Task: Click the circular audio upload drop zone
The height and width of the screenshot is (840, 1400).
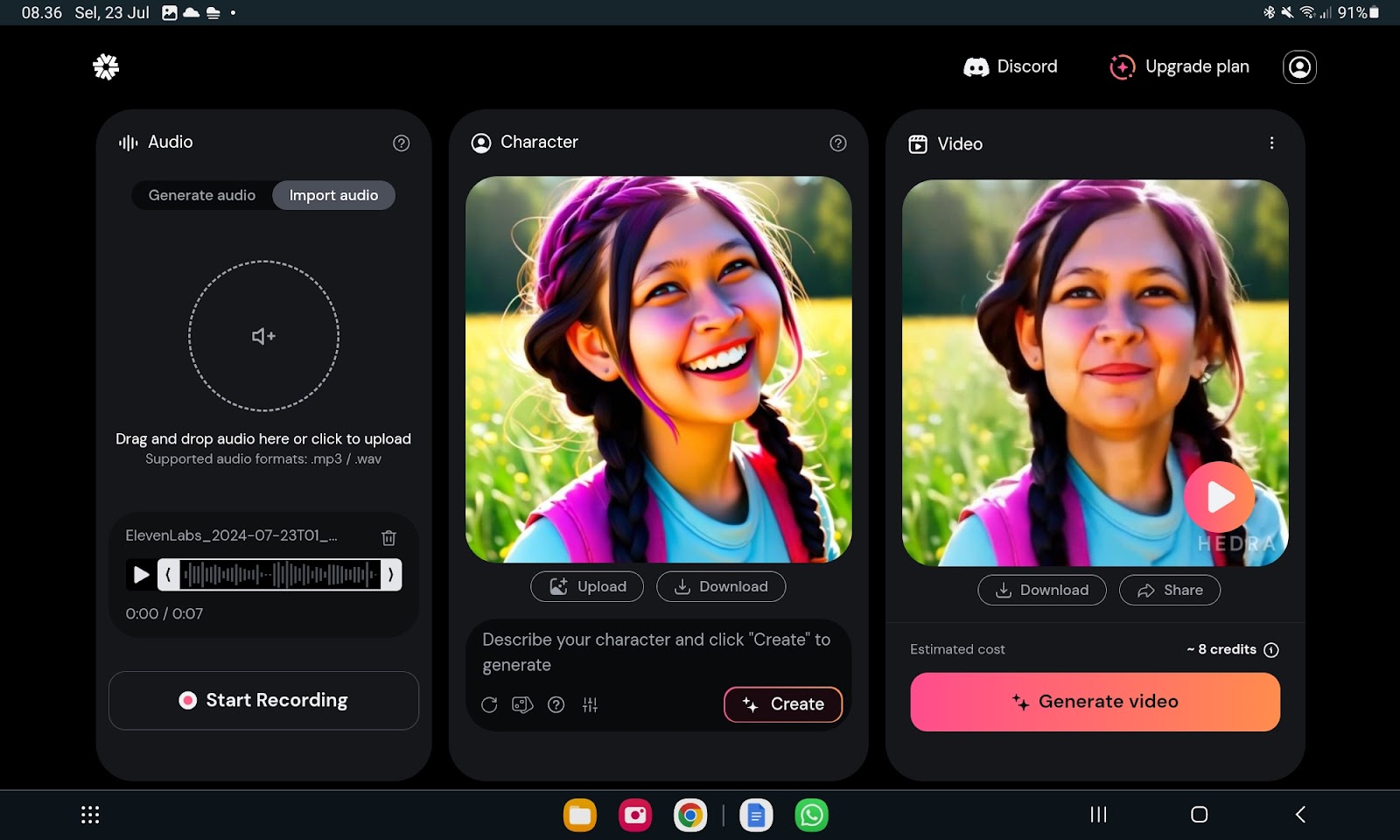Action: click(263, 336)
